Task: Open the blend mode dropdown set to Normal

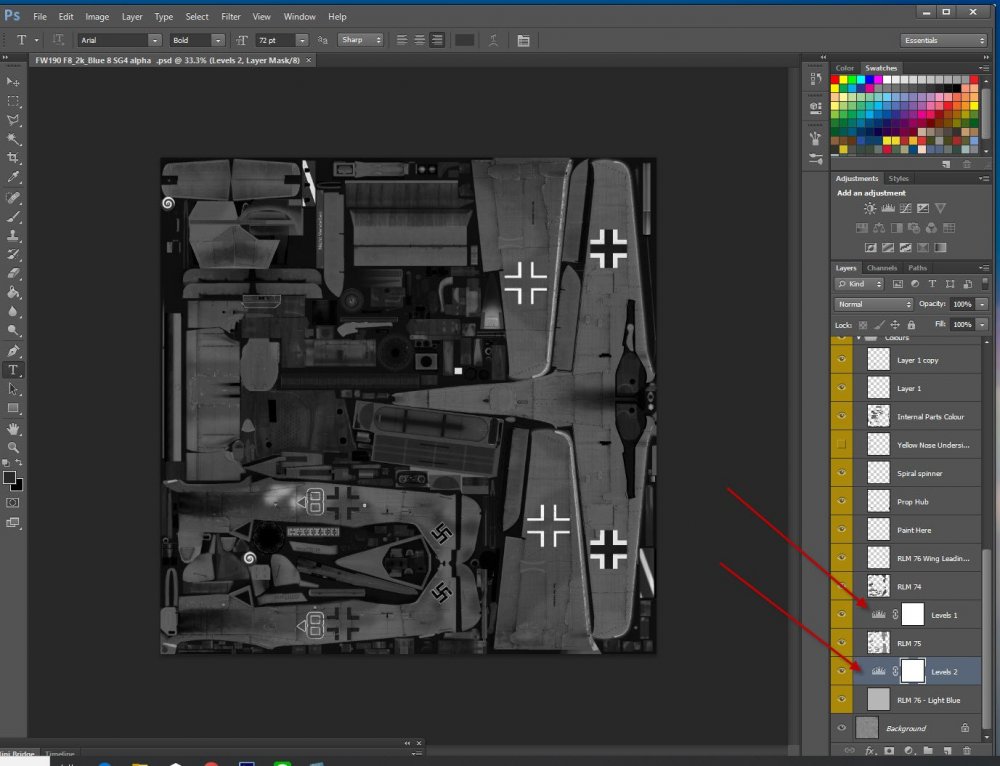Action: (874, 304)
